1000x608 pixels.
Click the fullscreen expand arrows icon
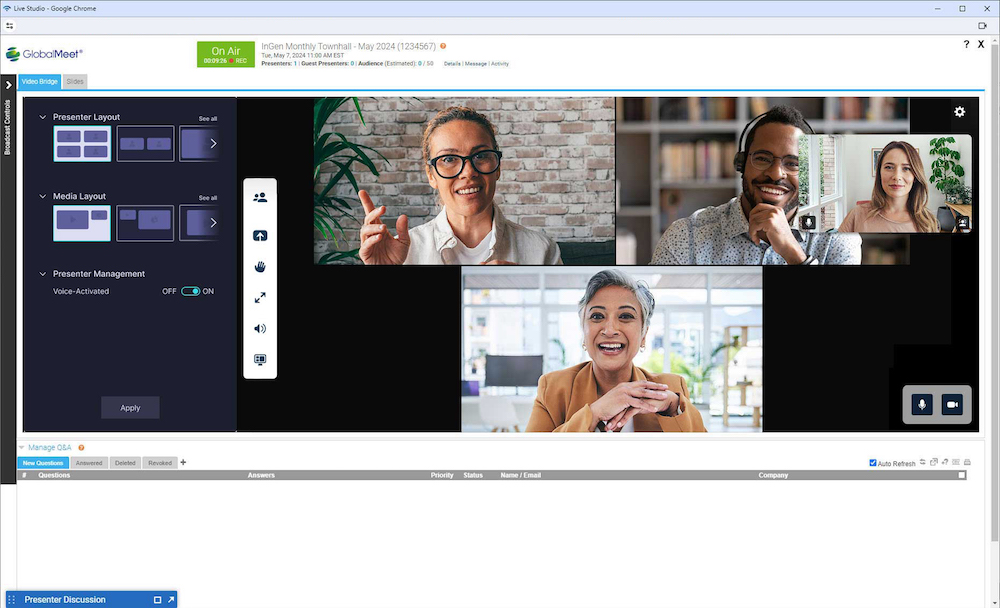click(260, 298)
